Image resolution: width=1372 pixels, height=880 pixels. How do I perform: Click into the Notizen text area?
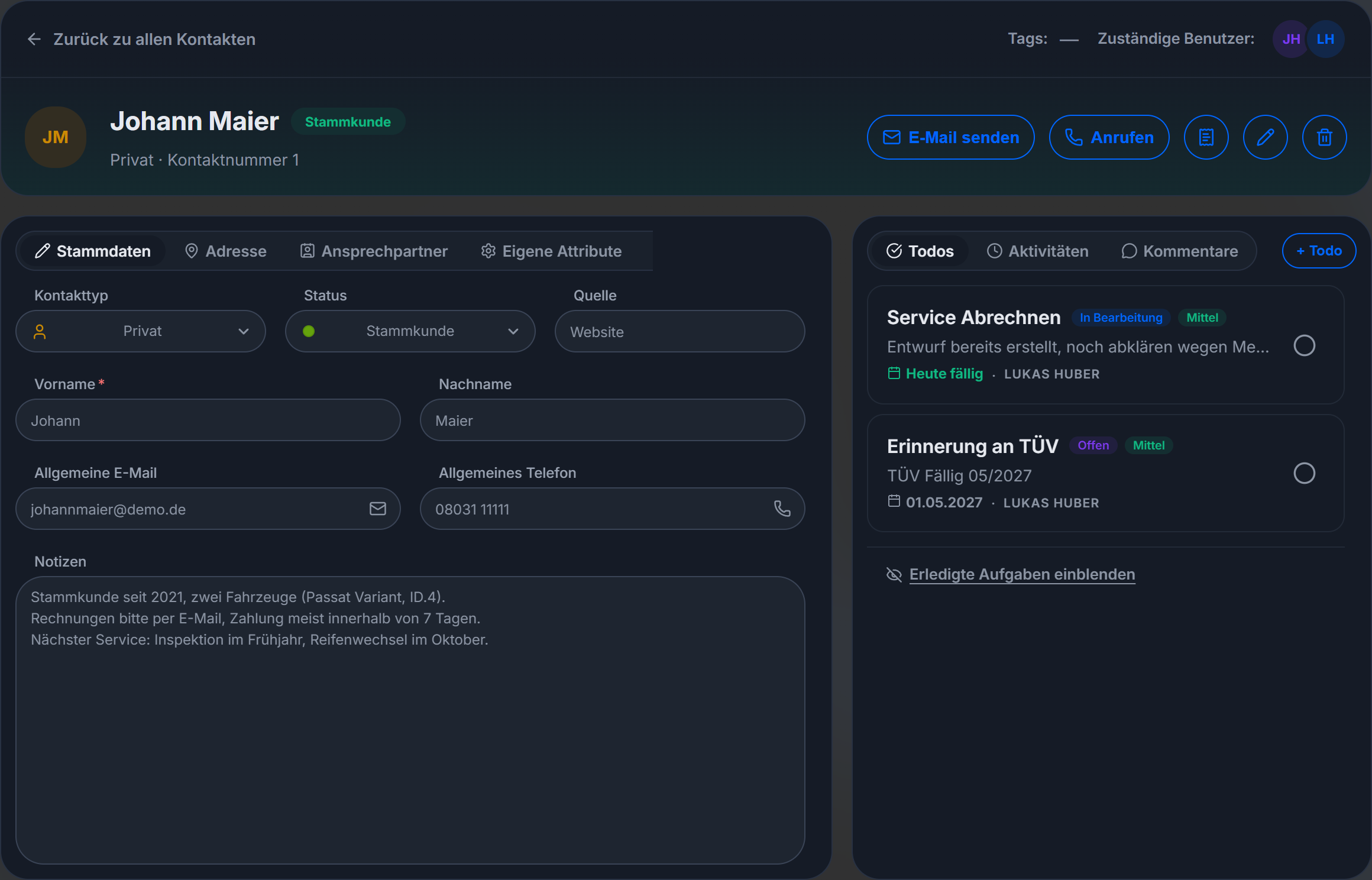tap(410, 720)
